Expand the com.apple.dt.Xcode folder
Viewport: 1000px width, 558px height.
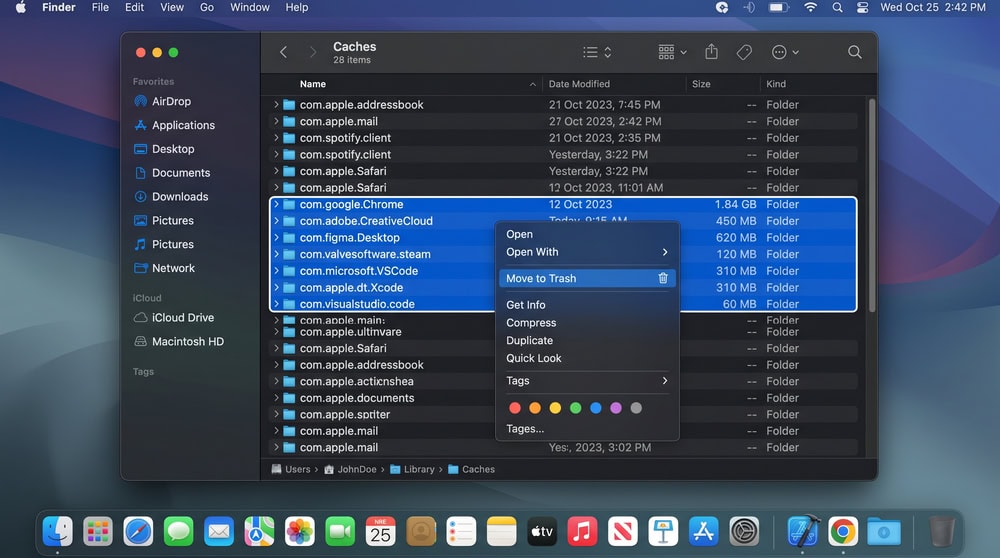276,288
